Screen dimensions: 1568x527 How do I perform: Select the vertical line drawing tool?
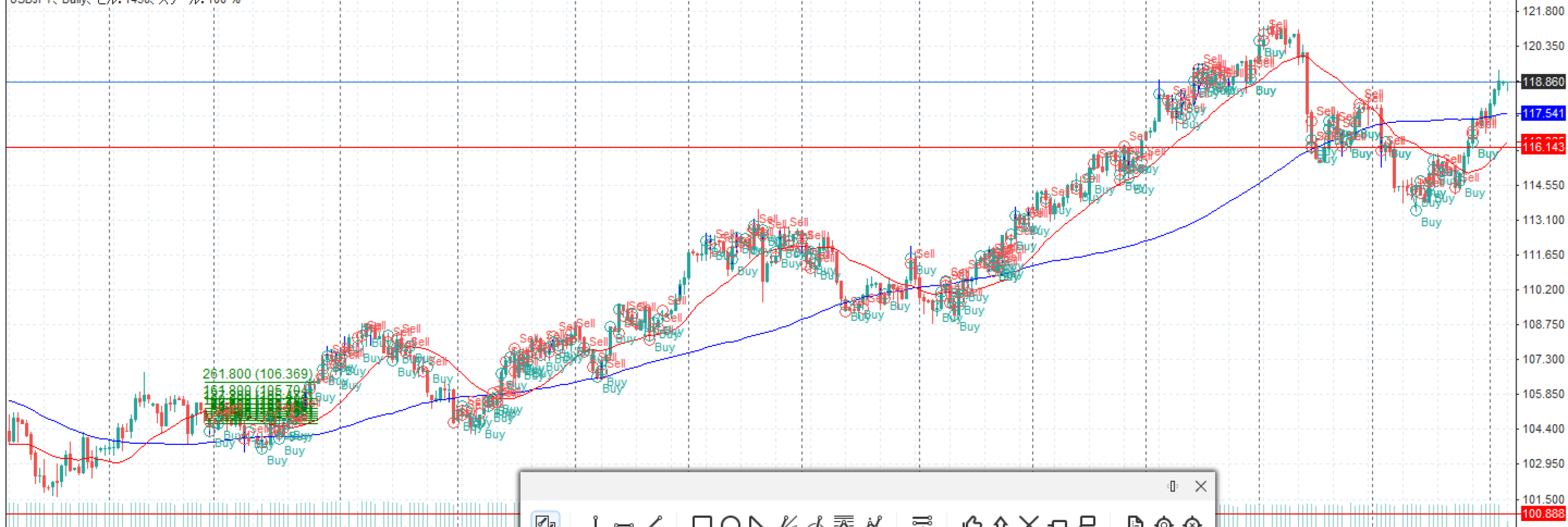click(595, 522)
